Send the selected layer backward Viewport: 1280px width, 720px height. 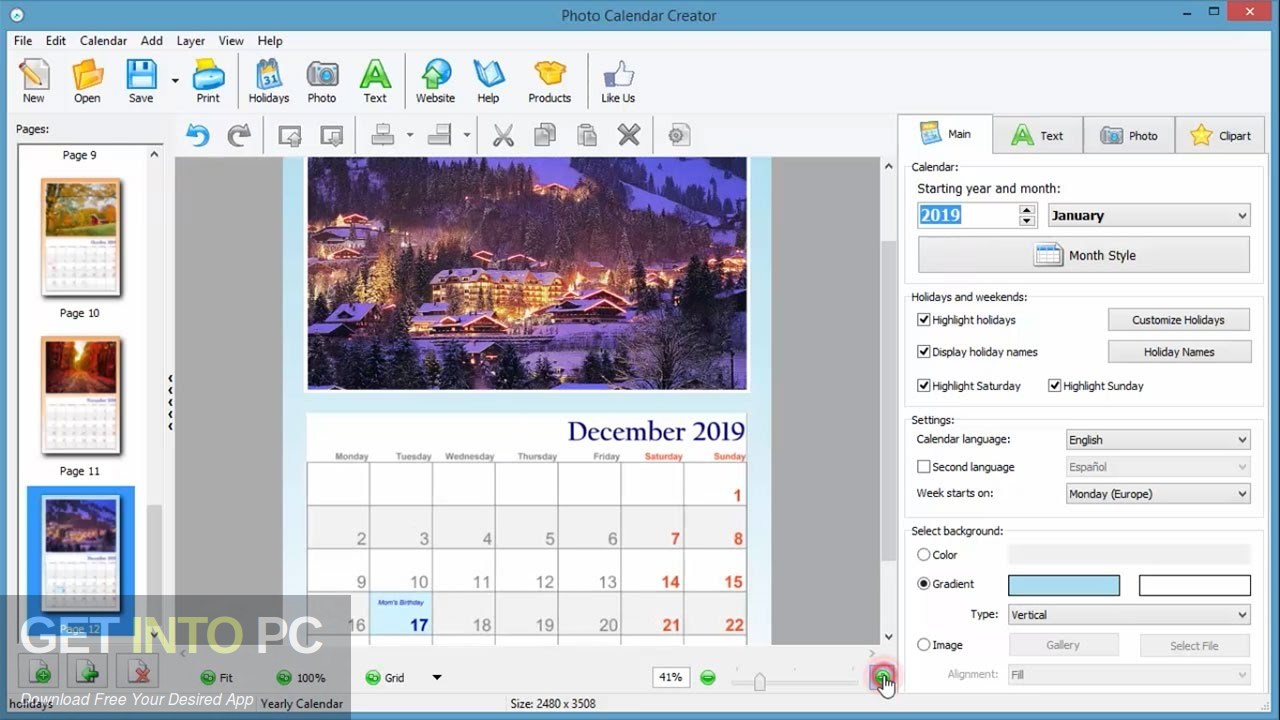(331, 135)
